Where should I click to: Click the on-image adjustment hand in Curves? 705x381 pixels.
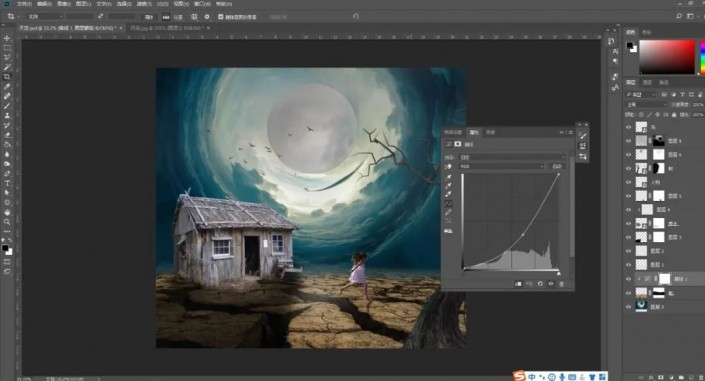click(x=448, y=167)
